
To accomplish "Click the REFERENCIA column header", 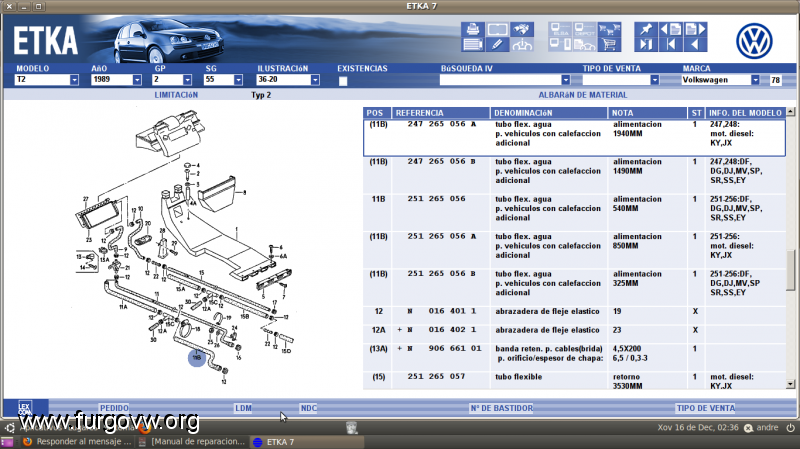I will (441, 113).
